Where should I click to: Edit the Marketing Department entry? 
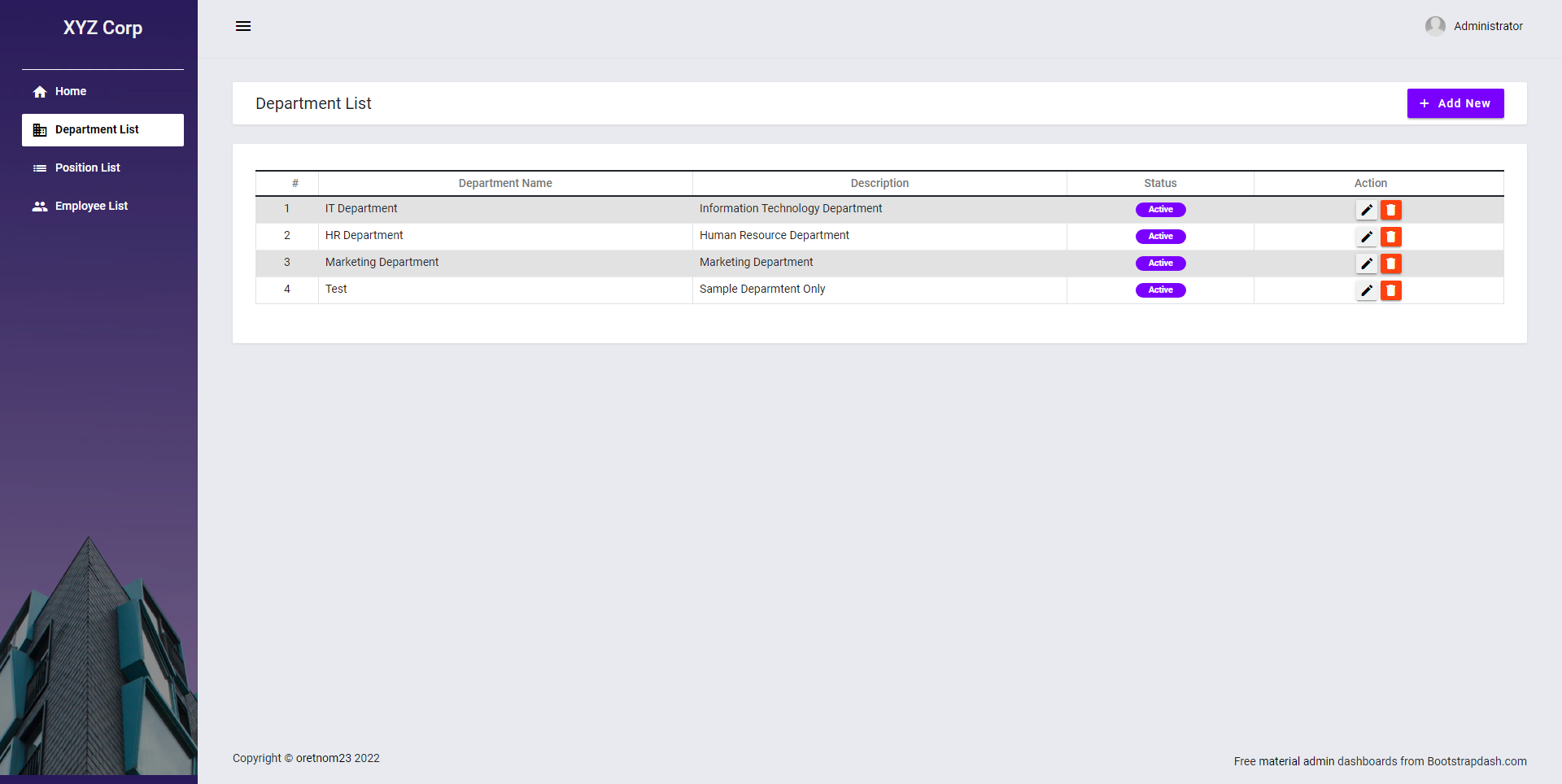pos(1366,264)
